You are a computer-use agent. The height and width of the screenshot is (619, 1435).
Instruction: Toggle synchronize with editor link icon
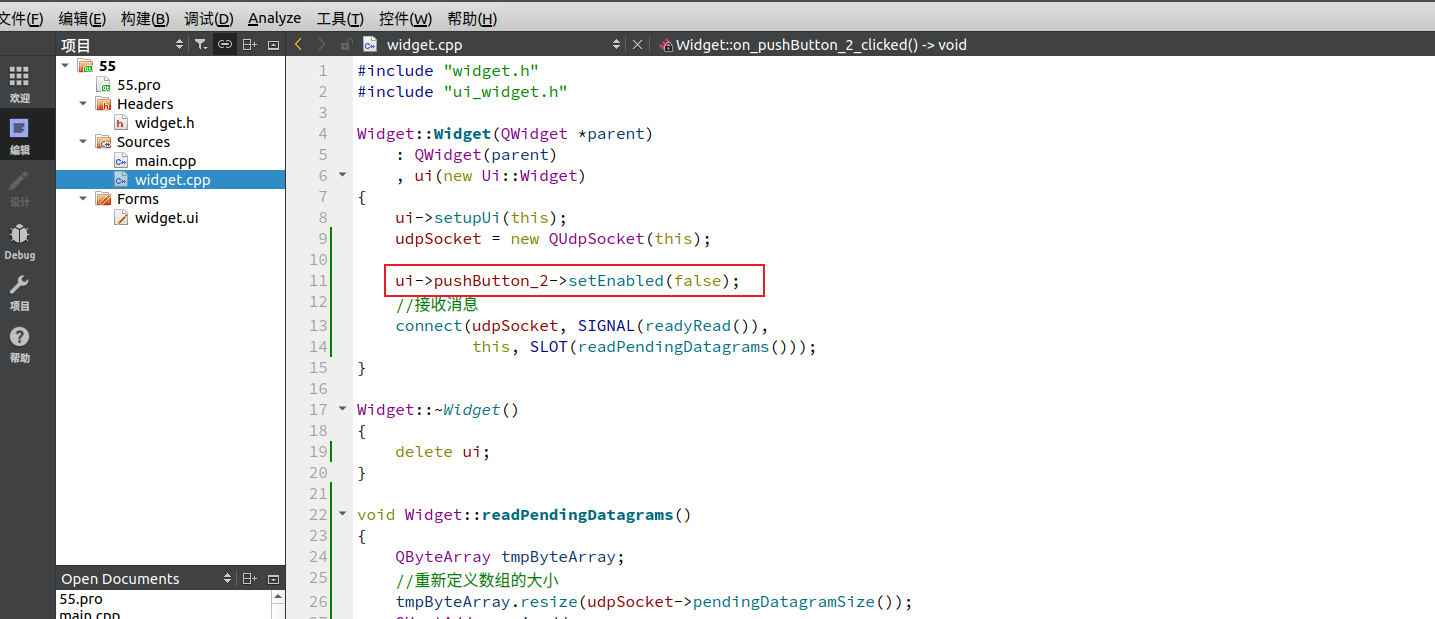[225, 45]
